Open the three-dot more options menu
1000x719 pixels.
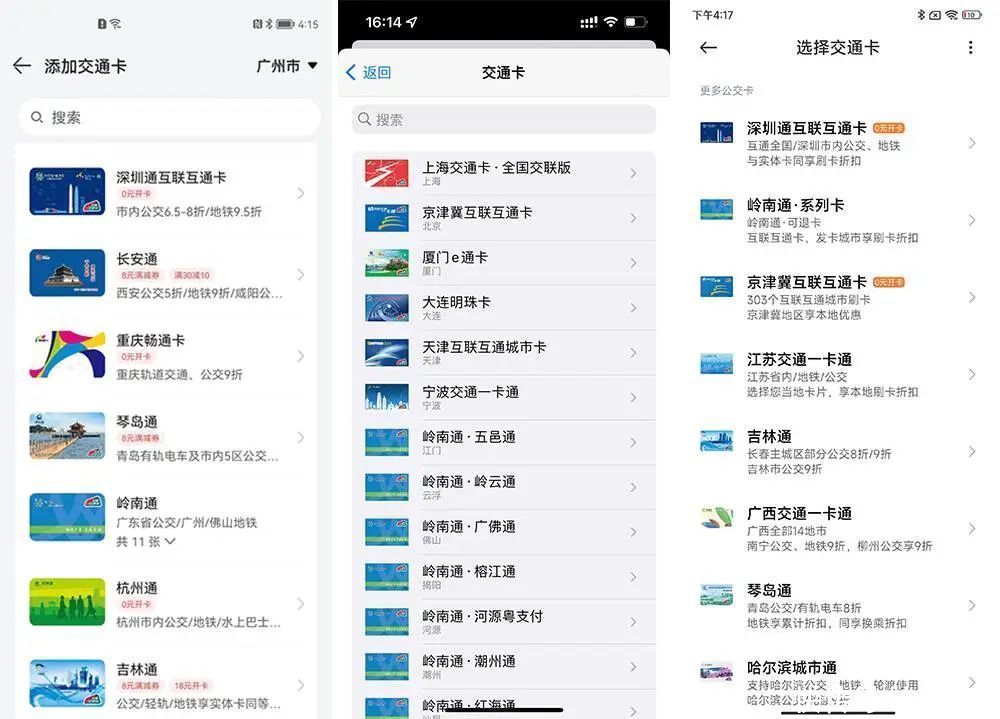coord(970,48)
